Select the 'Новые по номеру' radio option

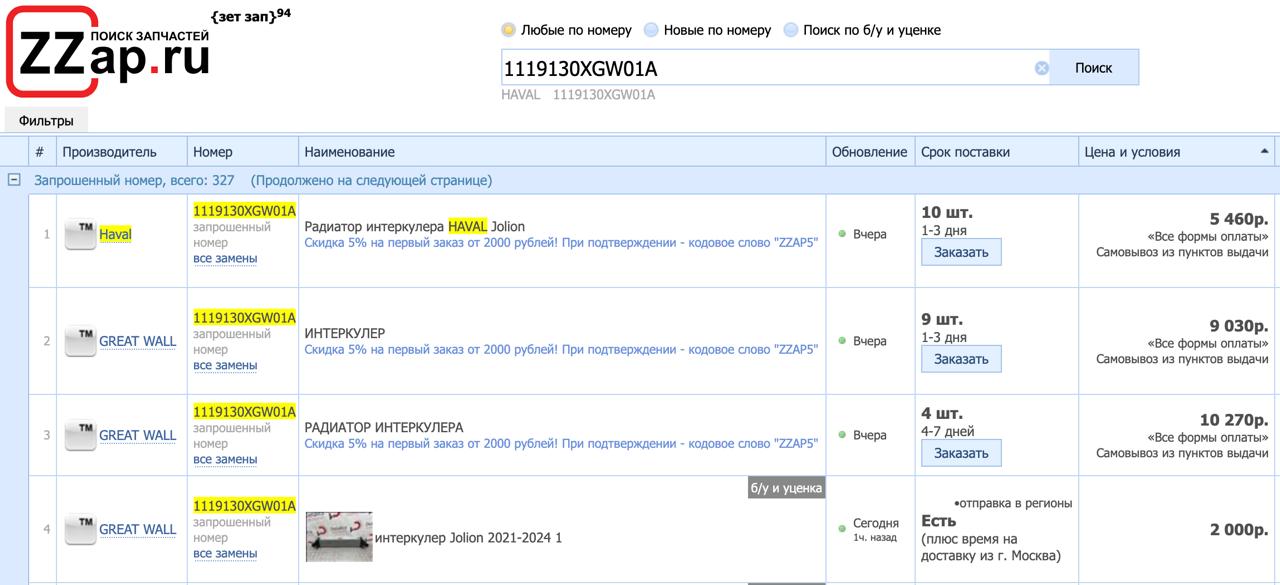pos(651,30)
